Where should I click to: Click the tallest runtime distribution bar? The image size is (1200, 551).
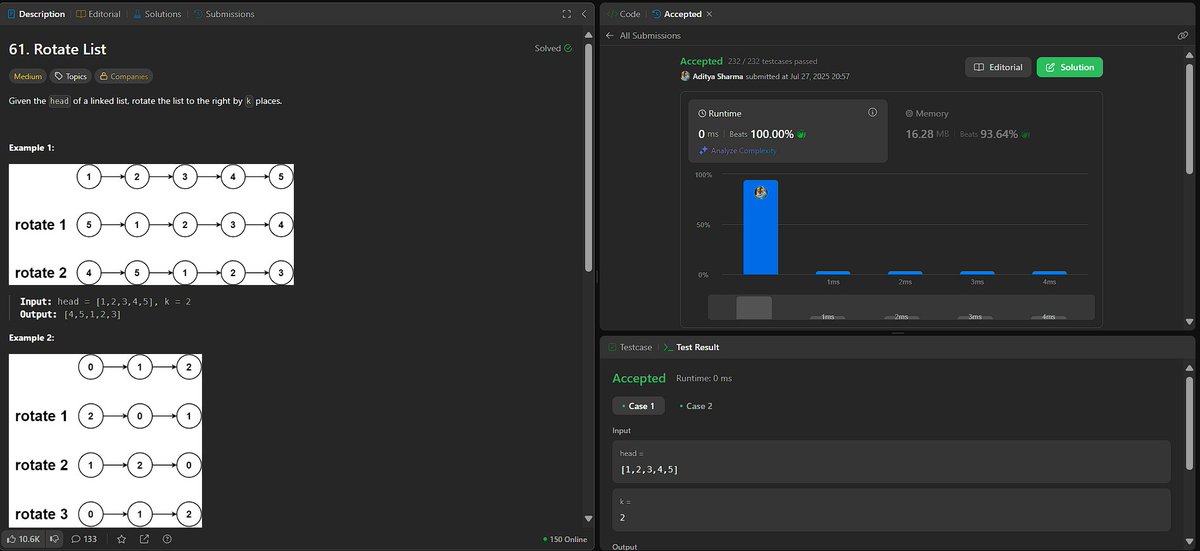pyautogui.click(x=760, y=227)
